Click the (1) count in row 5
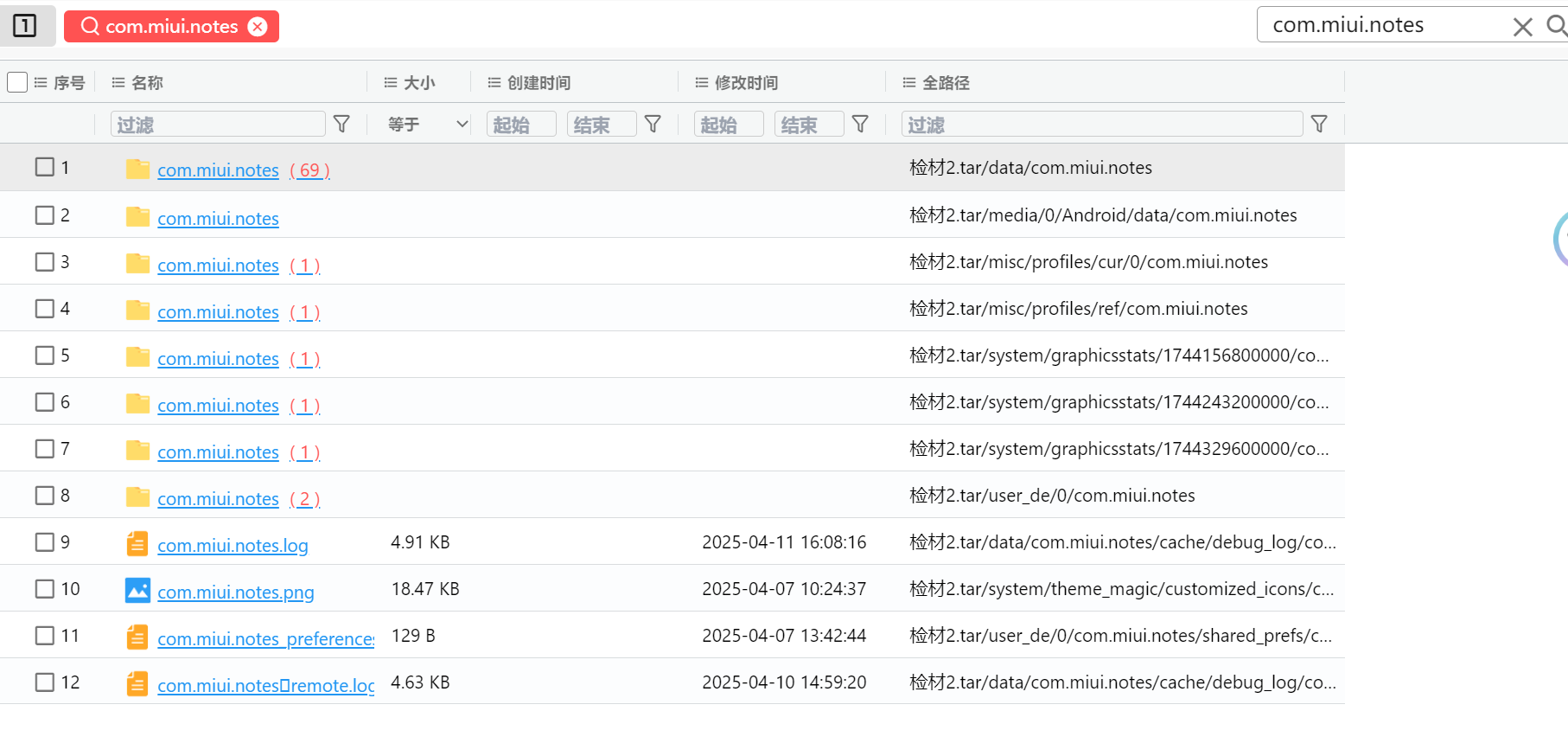The width and height of the screenshot is (1568, 743). (x=305, y=358)
